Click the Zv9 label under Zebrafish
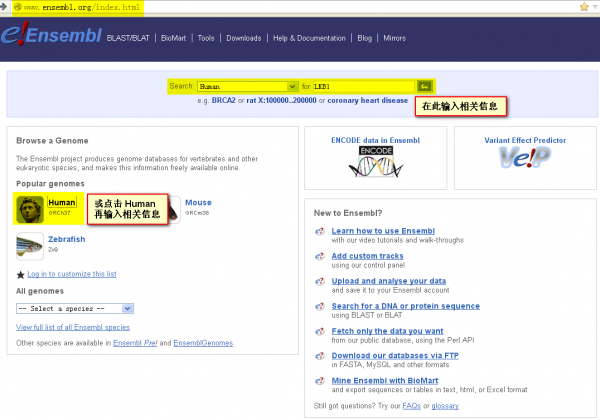Viewport: 600px width, 420px height. tap(53, 250)
